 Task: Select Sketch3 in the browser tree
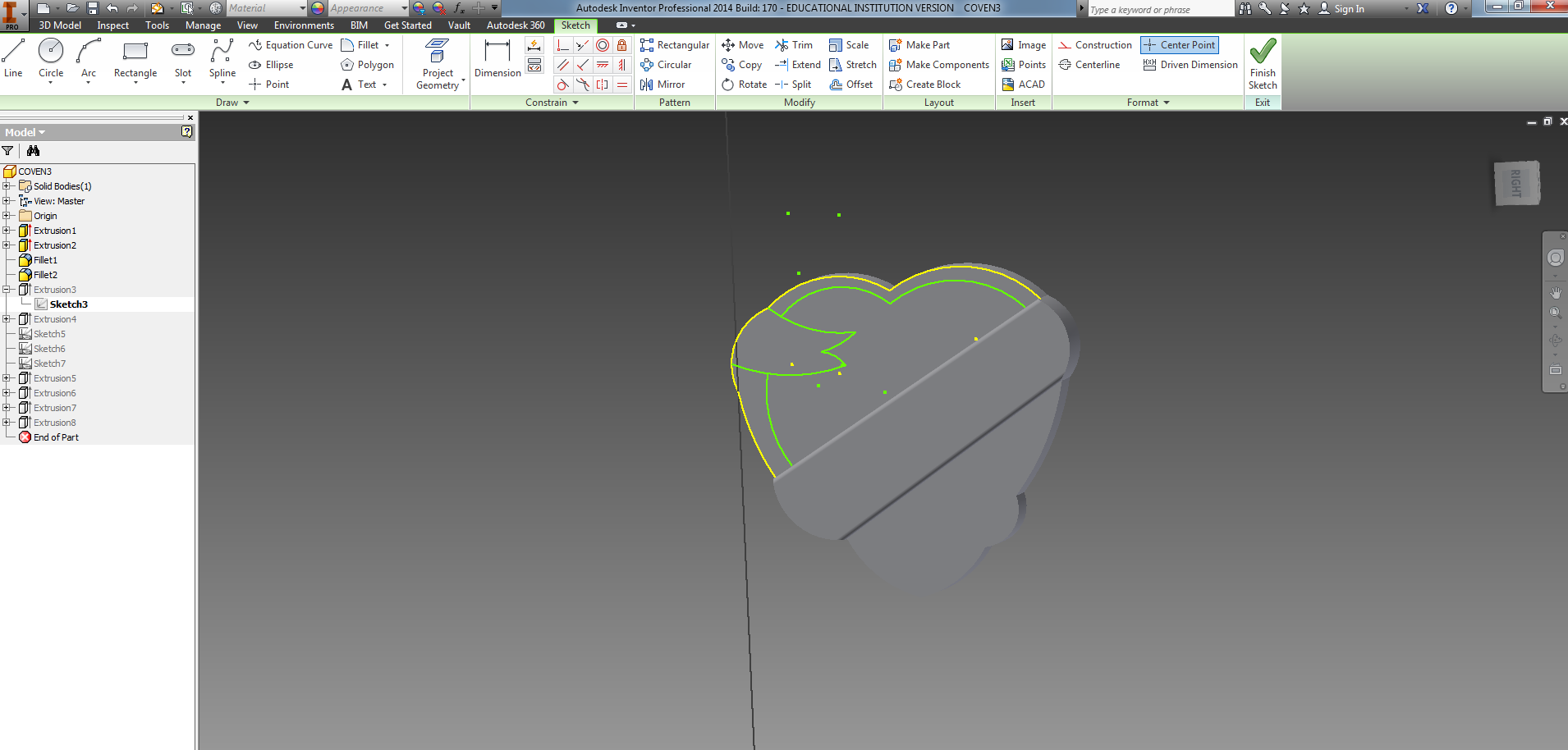[69, 304]
